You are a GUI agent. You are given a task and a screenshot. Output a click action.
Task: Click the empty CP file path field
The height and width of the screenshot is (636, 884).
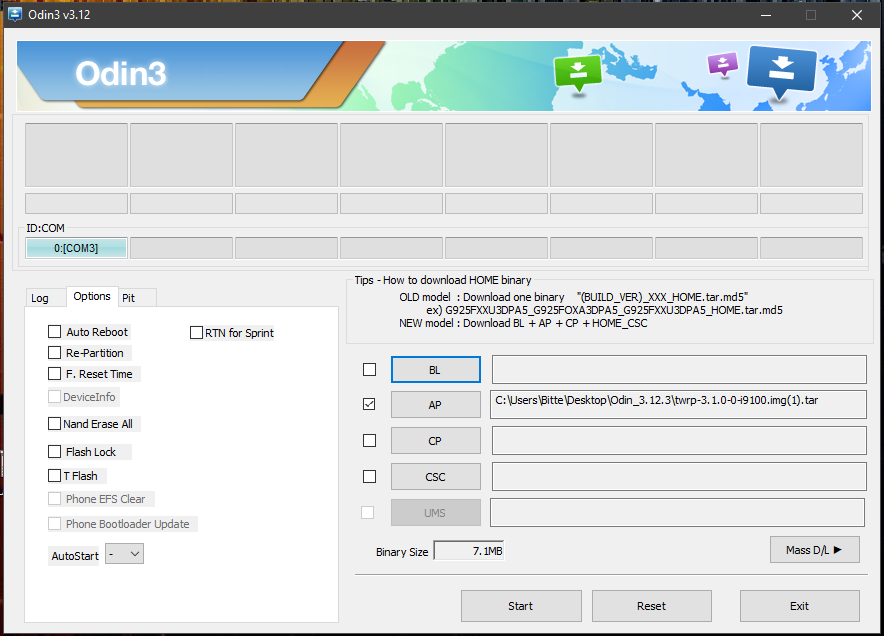pyautogui.click(x=679, y=440)
